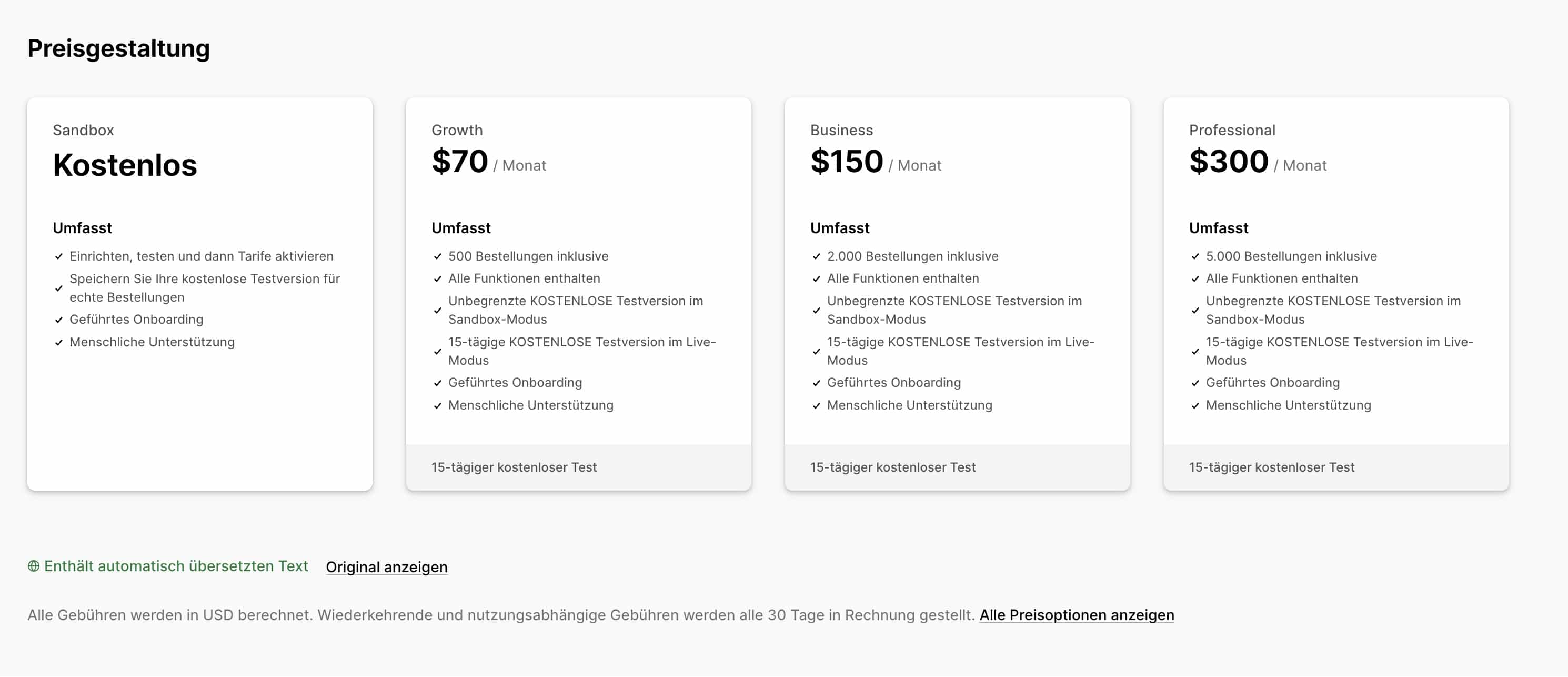Click Professional card Alle Funktionen enthalten checkmark
1568x677 pixels.
point(1195,279)
